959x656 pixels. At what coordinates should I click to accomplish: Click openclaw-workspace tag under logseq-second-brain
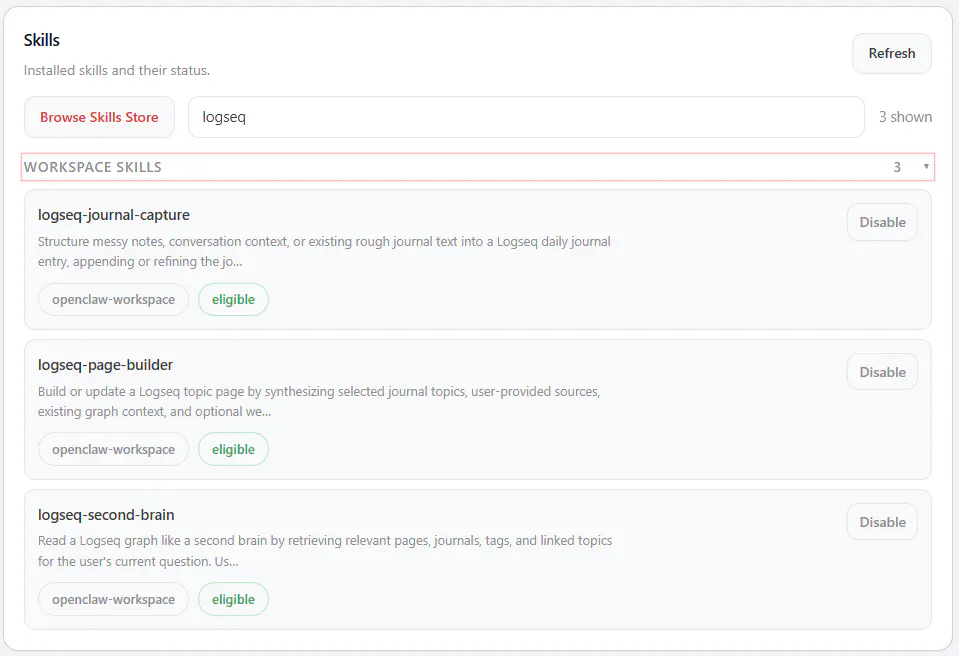[x=113, y=599]
